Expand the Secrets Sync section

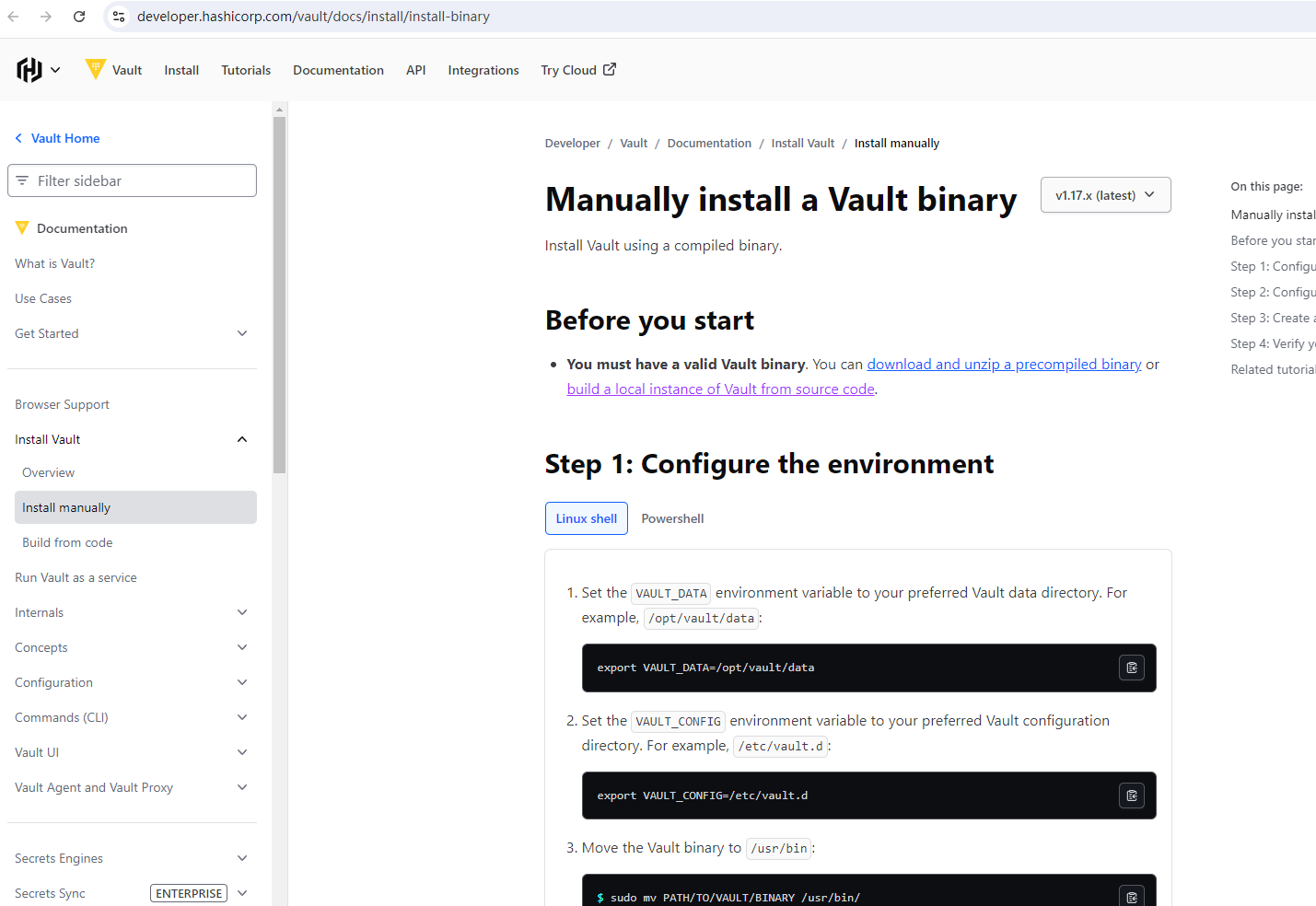[242, 893]
